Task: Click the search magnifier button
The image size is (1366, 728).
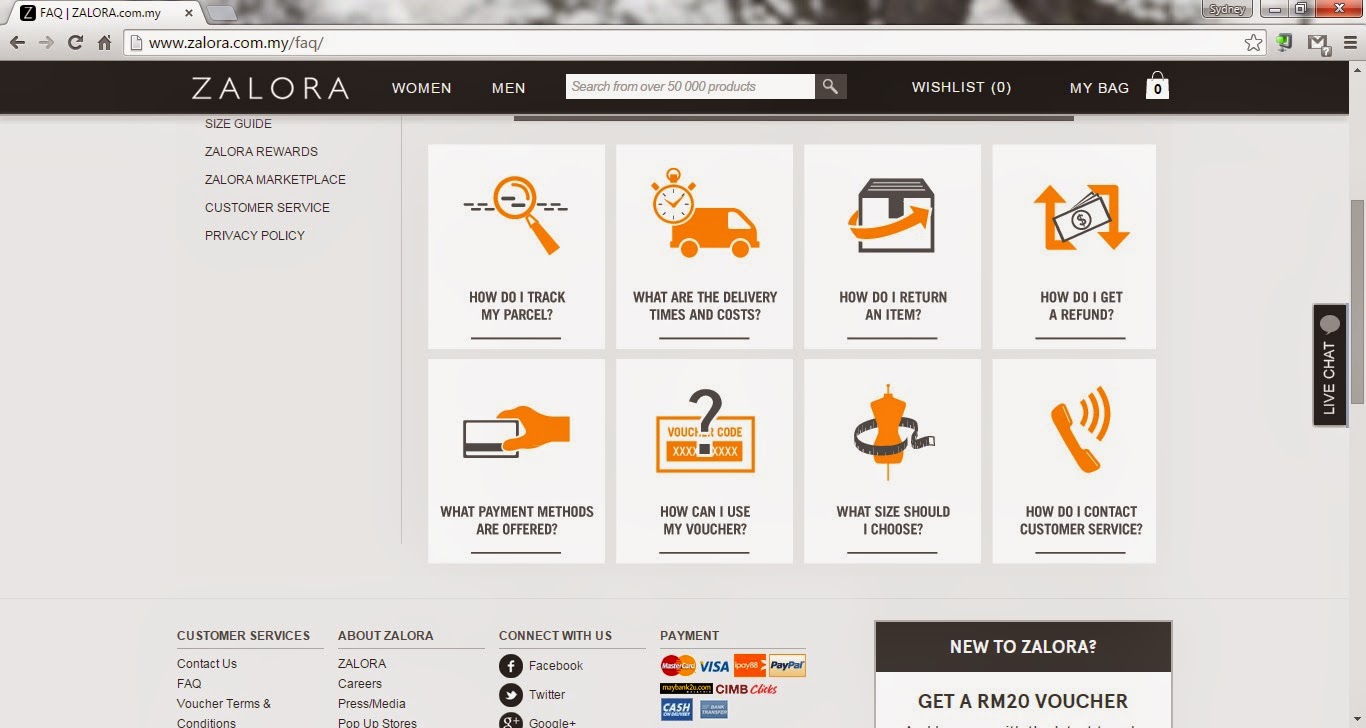Action: click(x=830, y=87)
